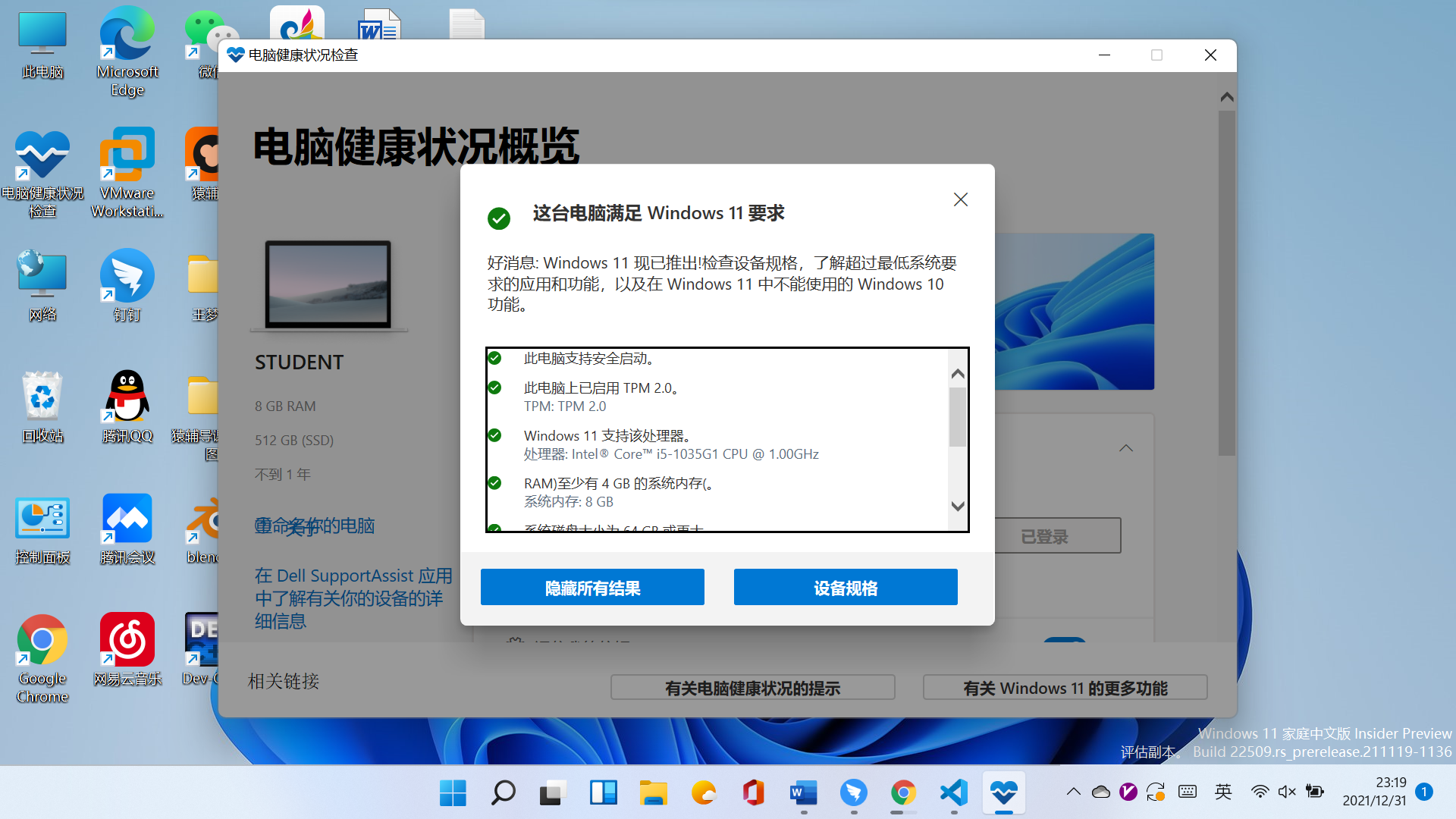The width and height of the screenshot is (1456, 819).
Task: Open 控制面板 desktop icon
Action: pos(42,529)
